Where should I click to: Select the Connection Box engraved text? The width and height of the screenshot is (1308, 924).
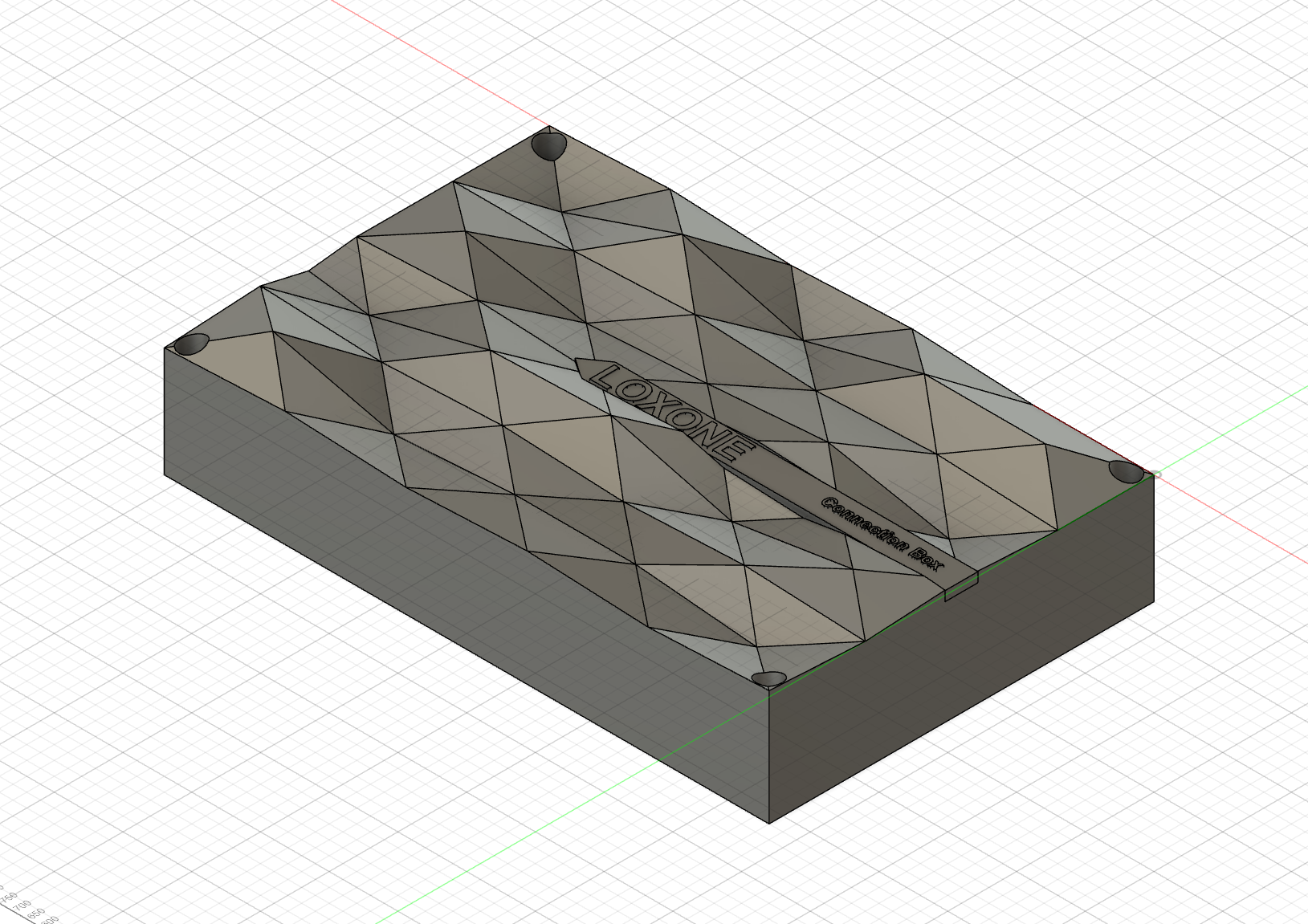pyautogui.click(x=883, y=534)
